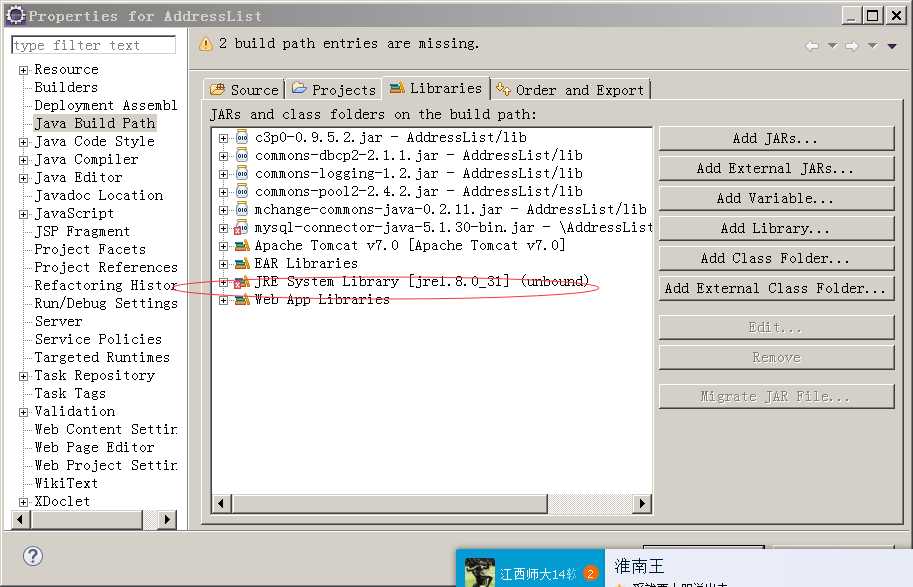Select Javadoc Location in the tree
Viewport: 913px width, 587px height.
coord(98,196)
